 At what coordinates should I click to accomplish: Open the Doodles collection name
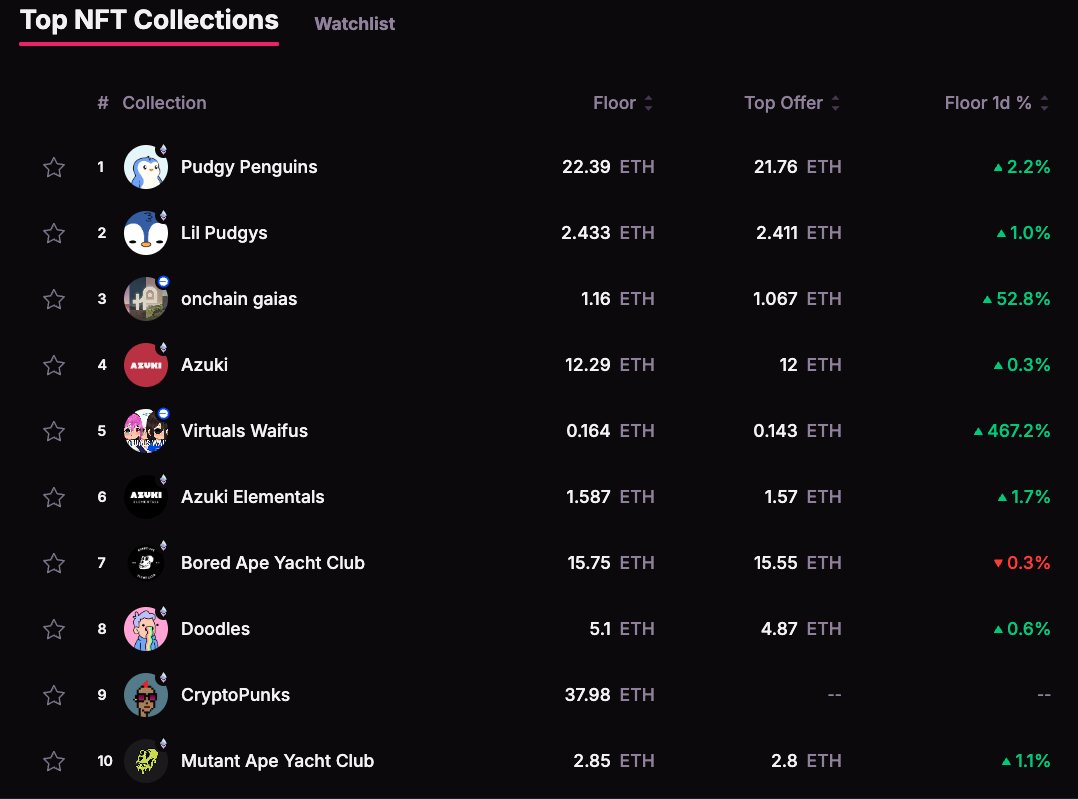point(215,629)
